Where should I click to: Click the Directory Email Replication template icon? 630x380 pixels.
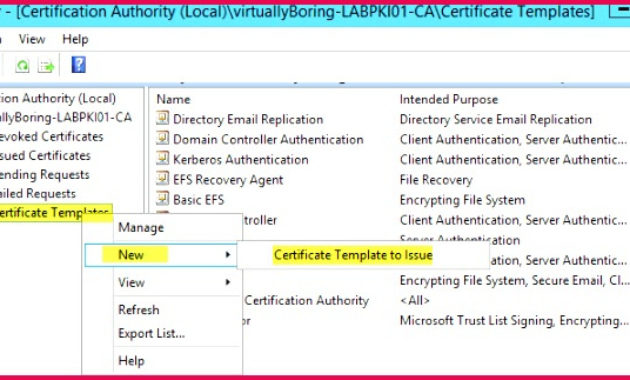162,118
